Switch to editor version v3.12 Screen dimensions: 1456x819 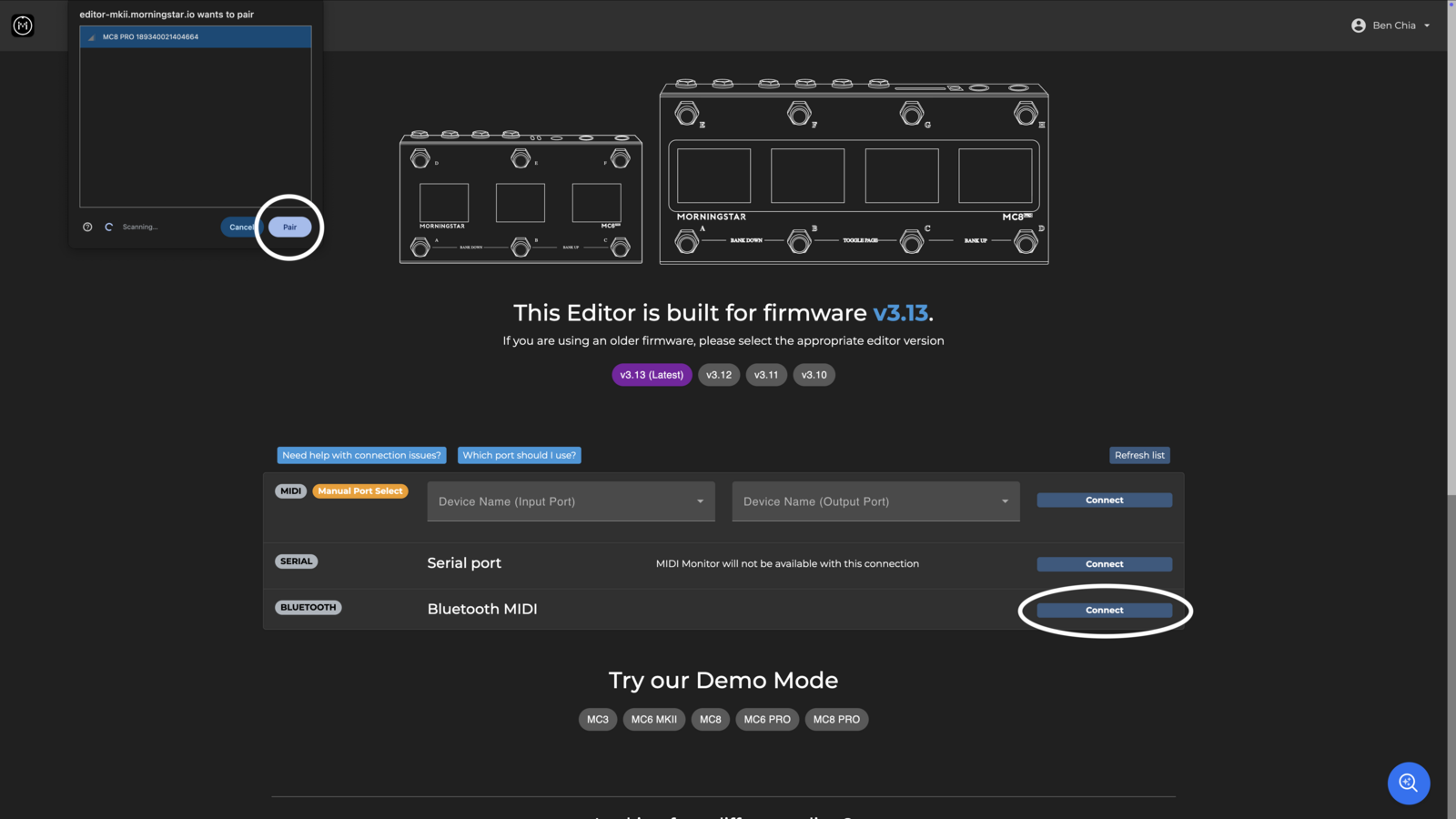point(719,375)
